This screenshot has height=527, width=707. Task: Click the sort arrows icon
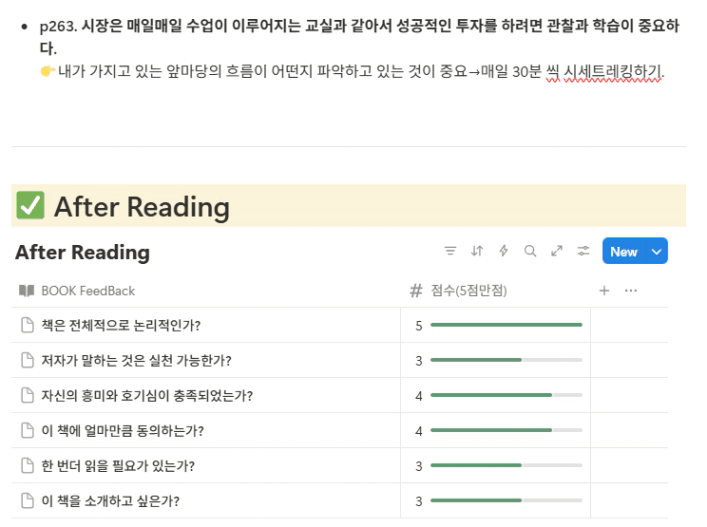[x=477, y=251]
